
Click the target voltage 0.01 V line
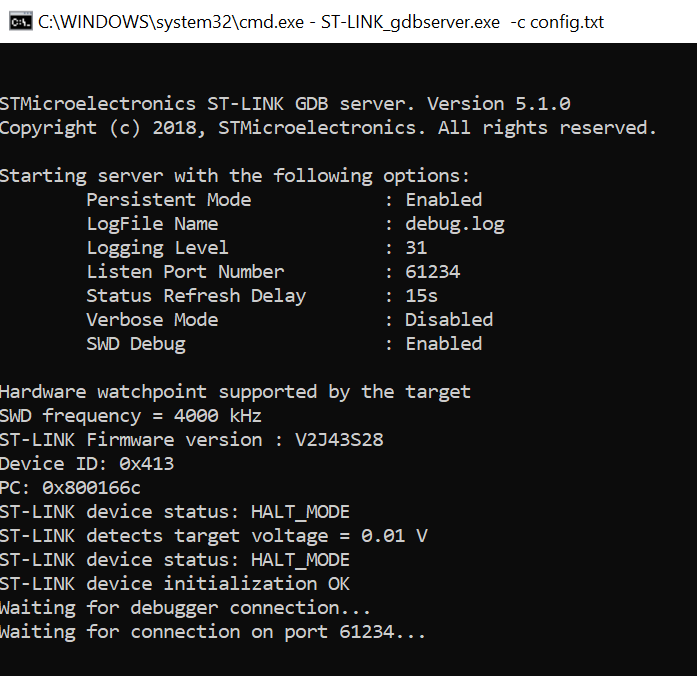click(x=213, y=536)
